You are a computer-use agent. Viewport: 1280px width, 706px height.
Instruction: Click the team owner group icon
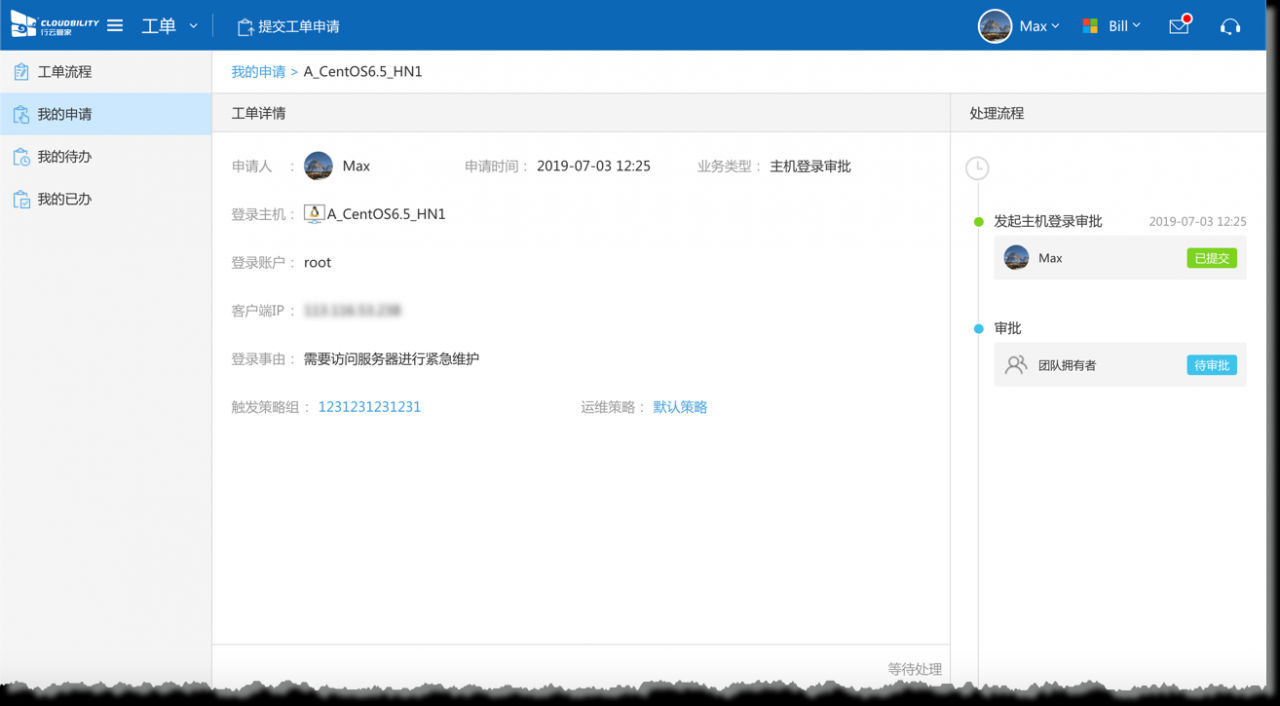[1016, 365]
